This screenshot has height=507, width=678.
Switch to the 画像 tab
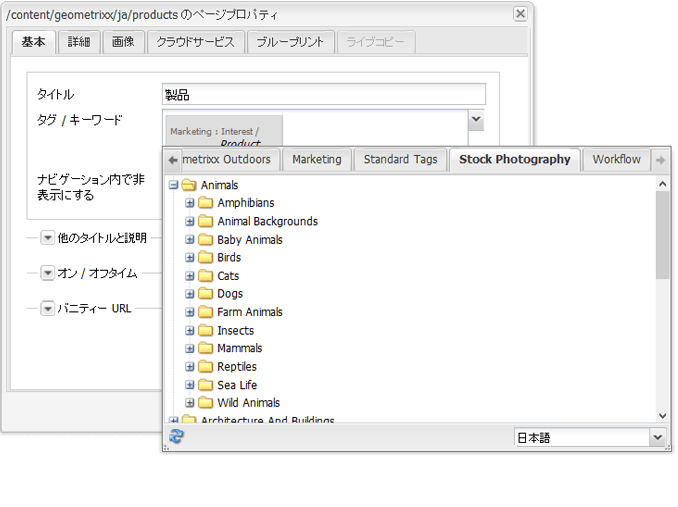[x=123, y=42]
